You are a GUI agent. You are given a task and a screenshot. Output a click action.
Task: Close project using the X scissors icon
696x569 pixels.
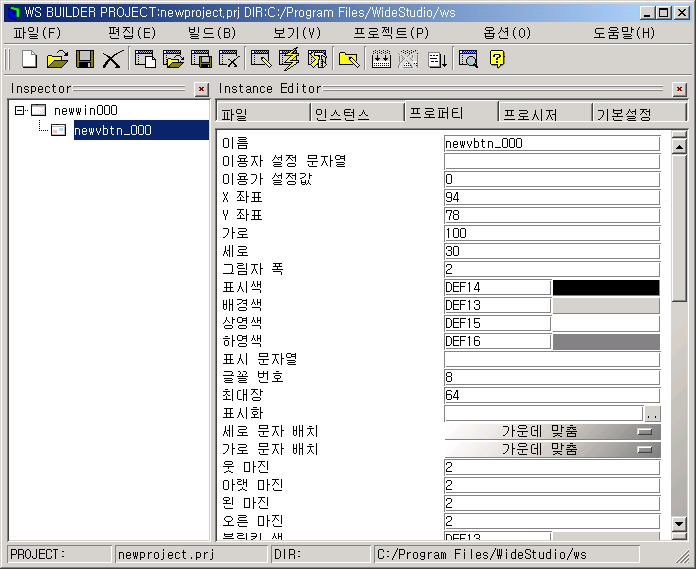click(112, 59)
